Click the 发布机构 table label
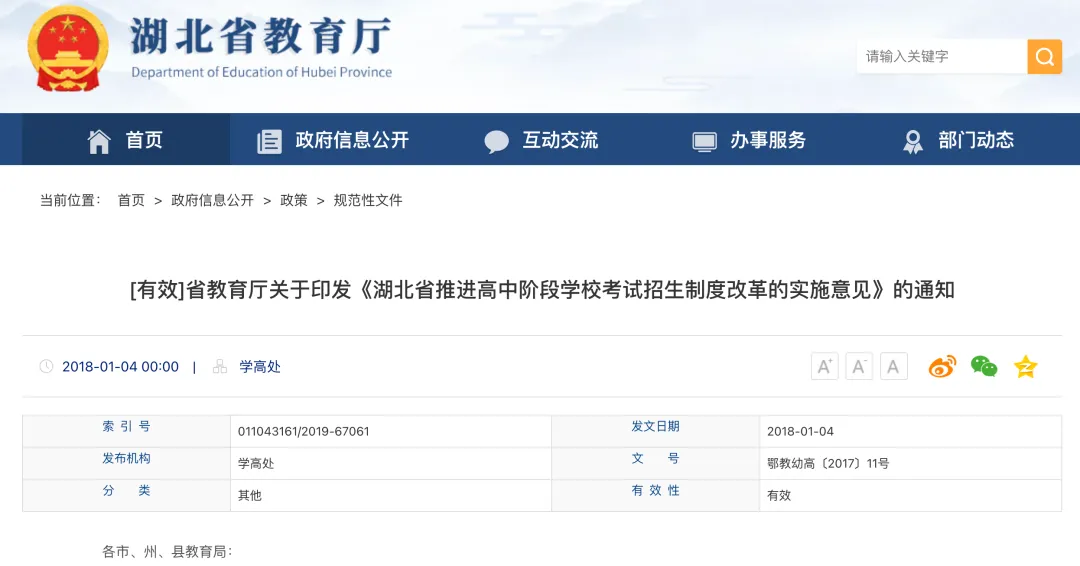 [126, 459]
